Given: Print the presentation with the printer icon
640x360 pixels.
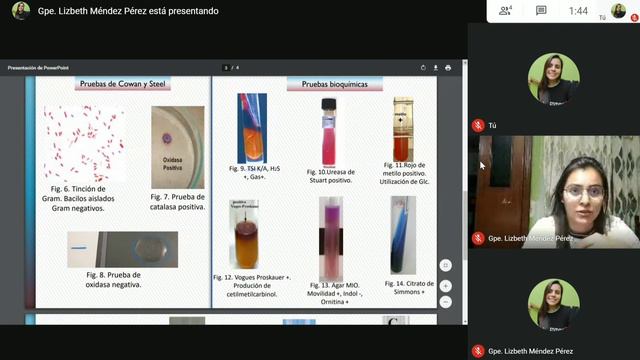Looking at the screenshot, I should pos(448,68).
